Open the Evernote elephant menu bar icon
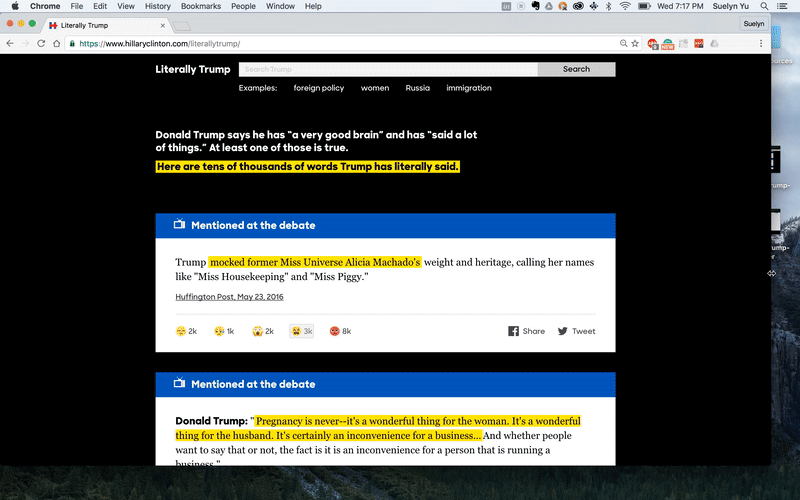Viewport: 800px width, 500px height. pyautogui.click(x=535, y=6)
